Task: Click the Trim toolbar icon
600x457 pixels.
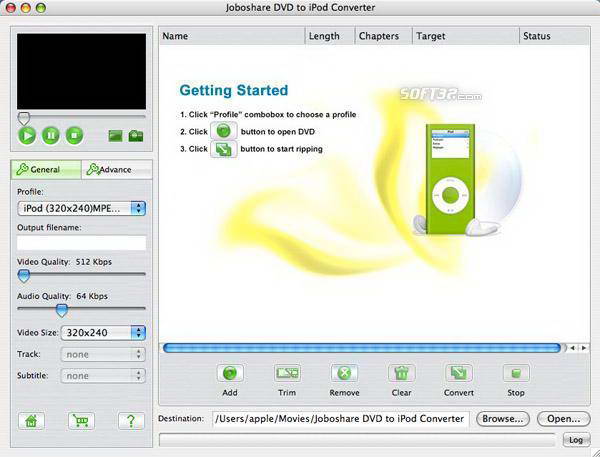Action: click(287, 373)
